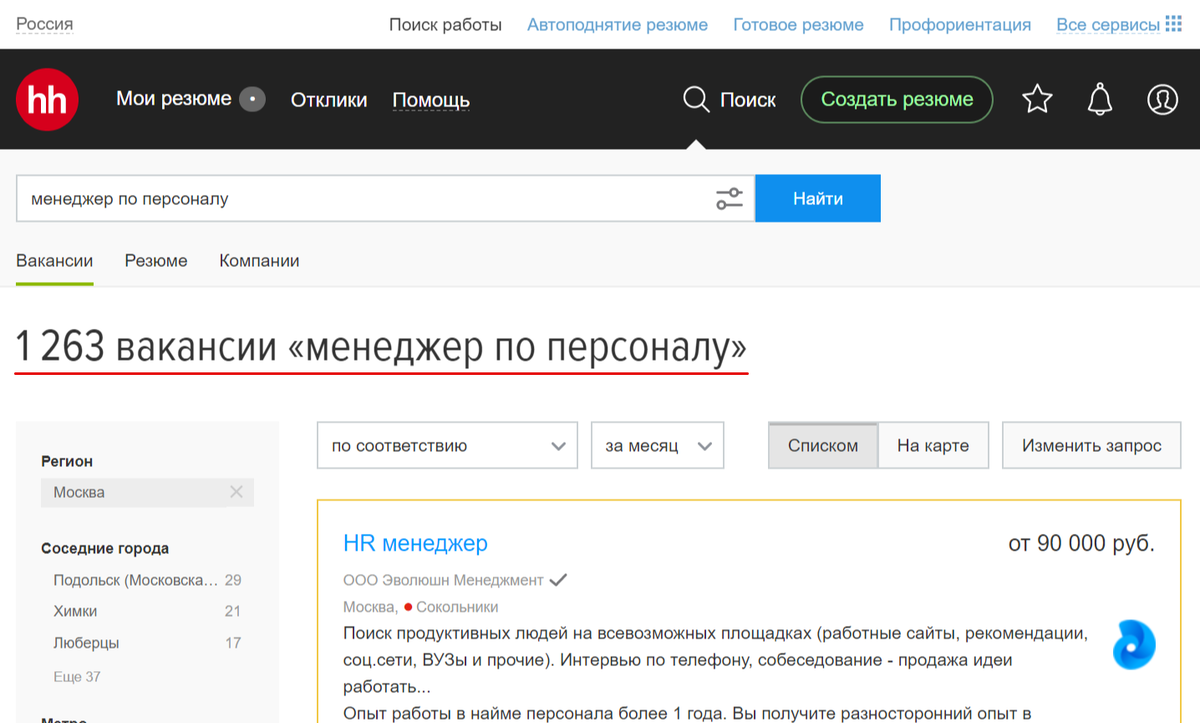Click the Все сервисы grid icon
Viewport: 1200px width, 723px height.
(1174, 24)
